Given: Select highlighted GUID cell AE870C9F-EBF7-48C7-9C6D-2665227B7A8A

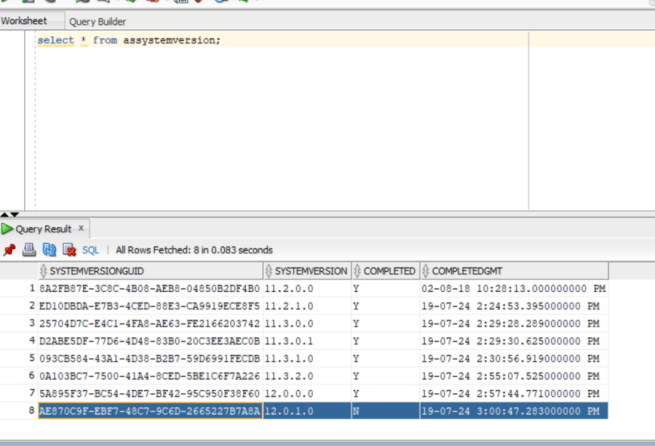Looking at the screenshot, I should click(x=150, y=411).
